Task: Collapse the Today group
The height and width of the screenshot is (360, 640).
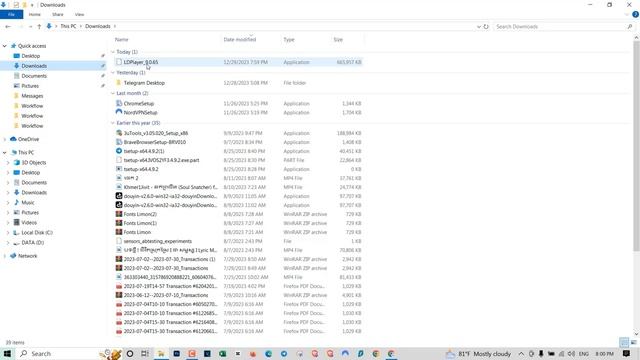Action: coord(113,52)
